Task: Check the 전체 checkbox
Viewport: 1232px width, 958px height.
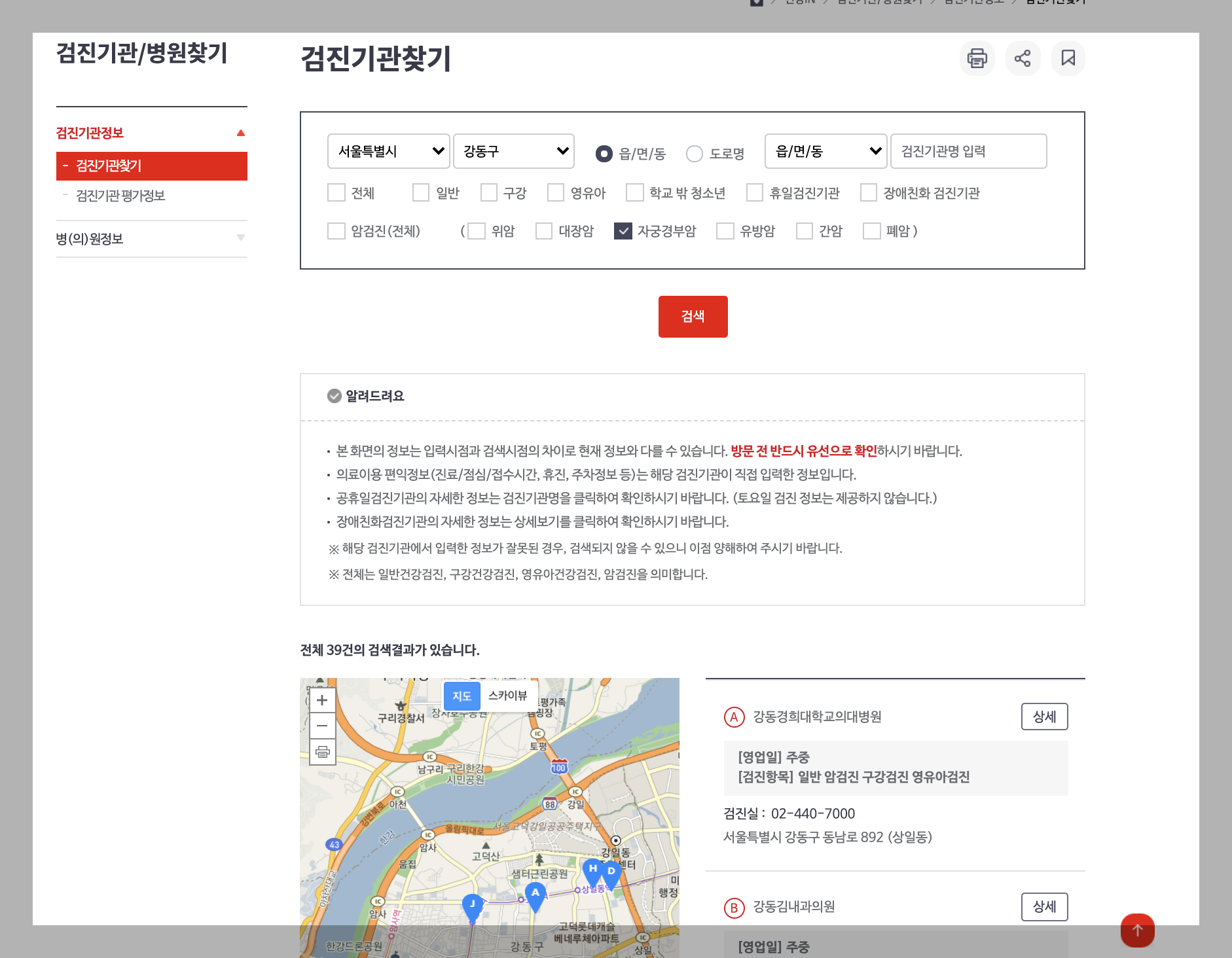Action: [336, 192]
